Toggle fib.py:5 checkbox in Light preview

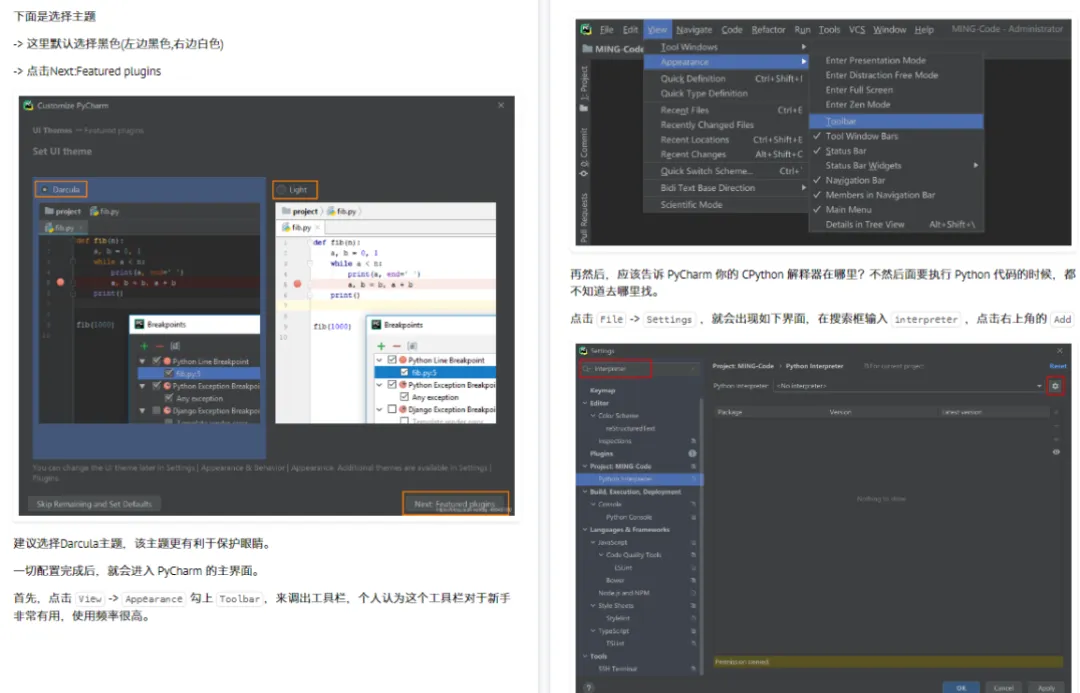(404, 372)
